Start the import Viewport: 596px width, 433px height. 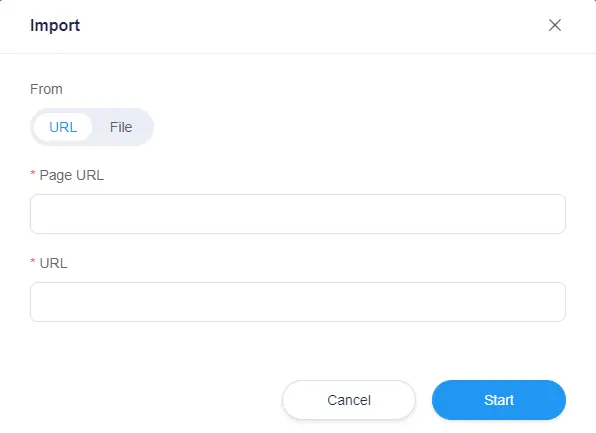point(499,400)
